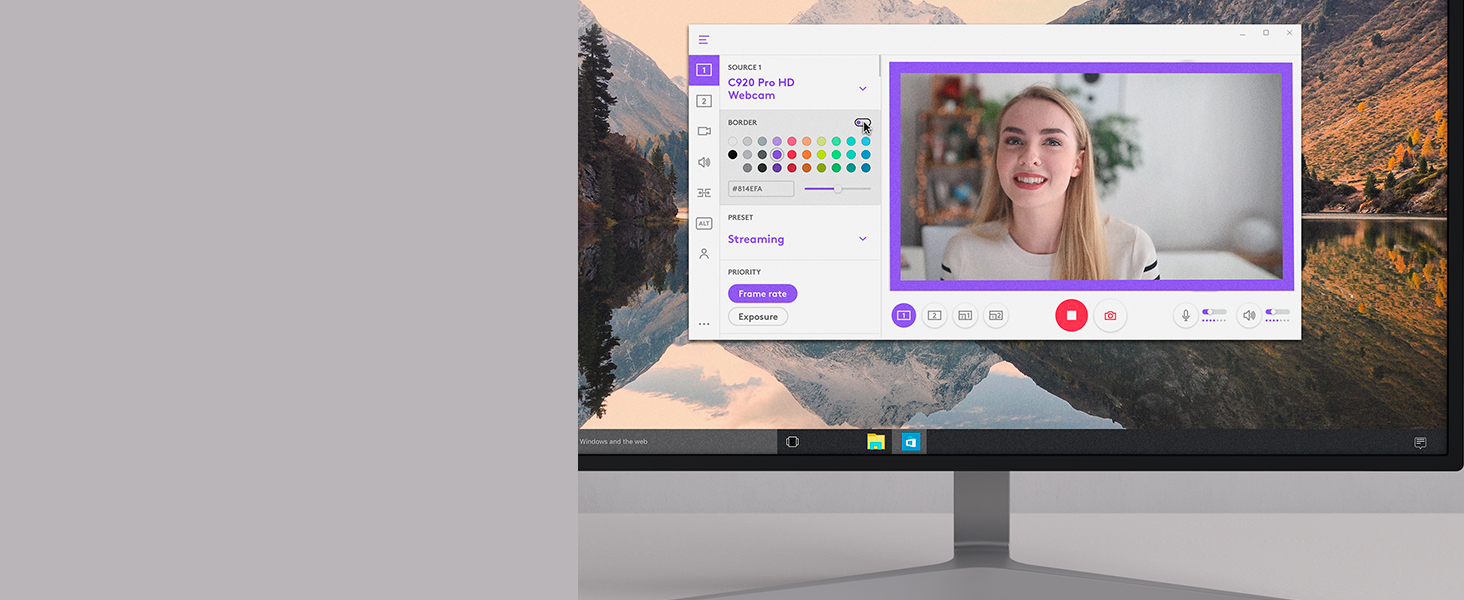Image resolution: width=1464 pixels, height=600 pixels.
Task: Mute the microphone icon button
Action: click(1186, 315)
